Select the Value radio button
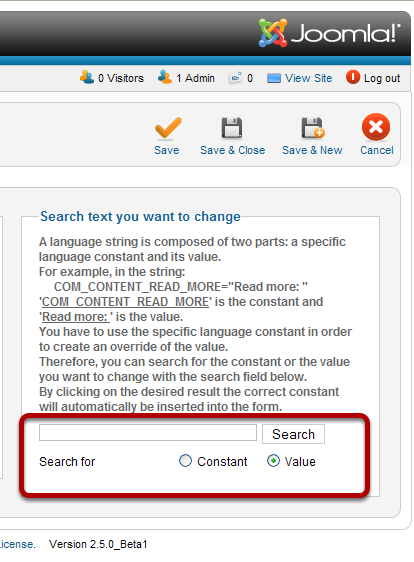414x562 pixels. coord(273,461)
